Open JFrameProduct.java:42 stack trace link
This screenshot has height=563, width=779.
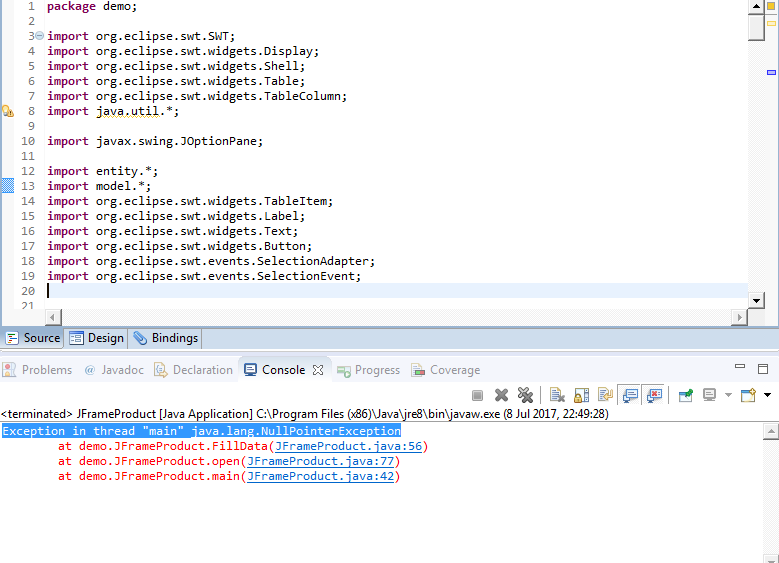(x=320, y=476)
